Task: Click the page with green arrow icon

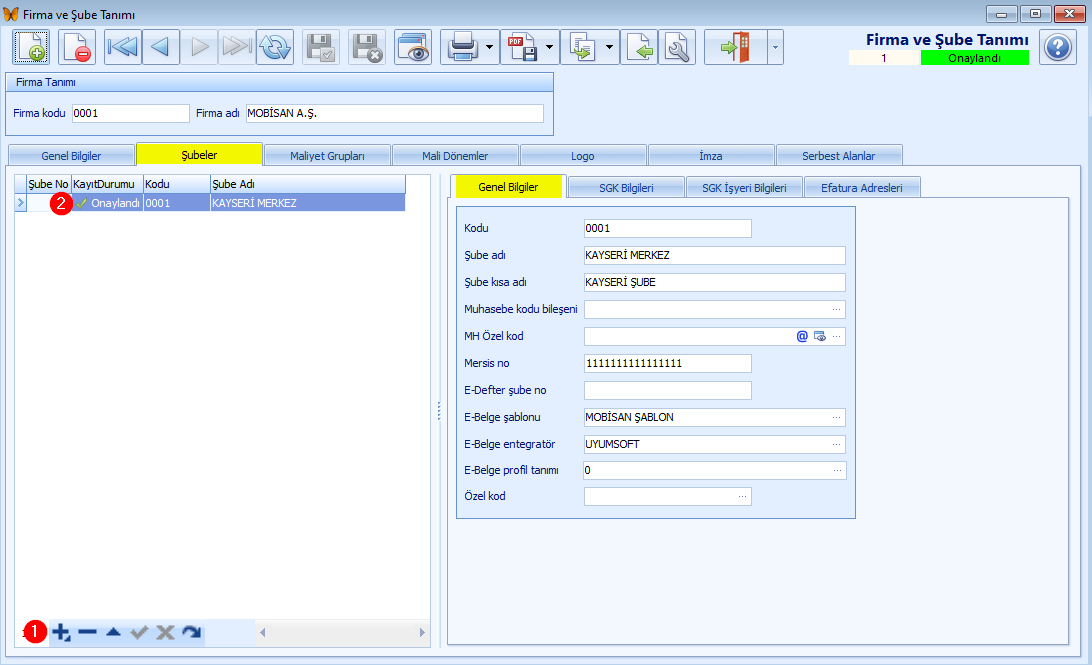Action: (639, 47)
